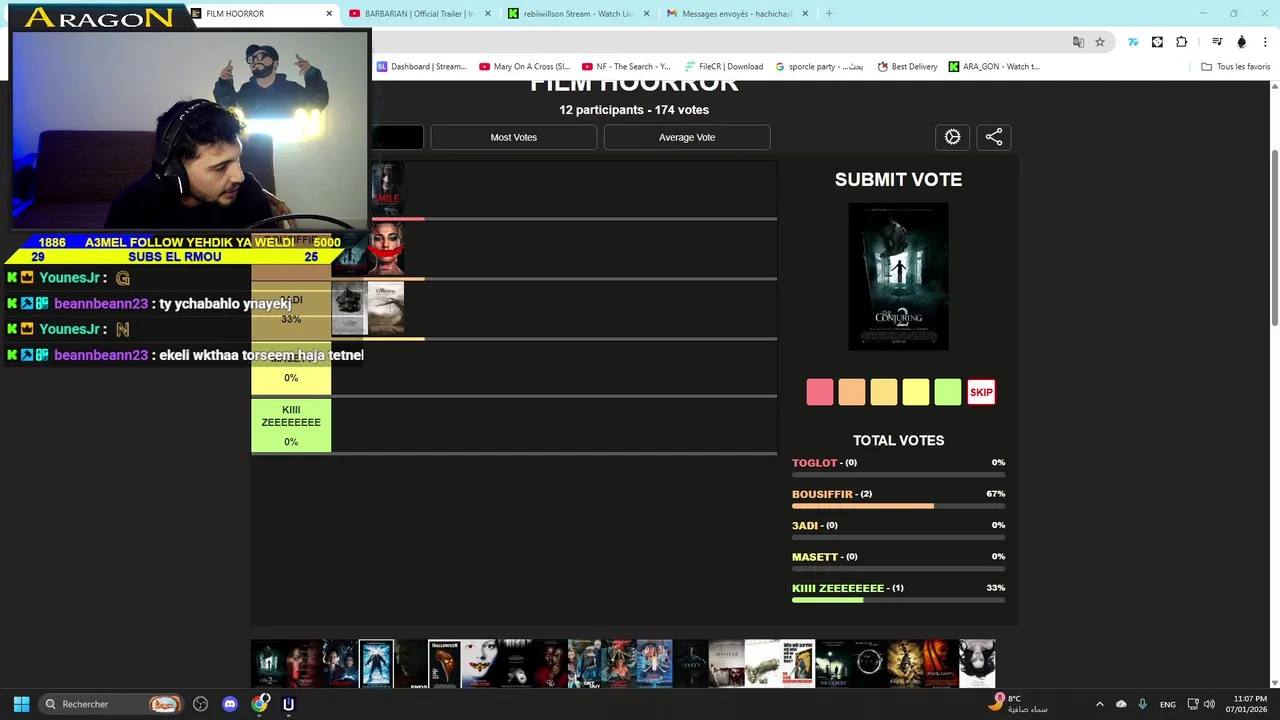Vote with the red tier swatch
The image size is (1280, 720).
tap(820, 392)
